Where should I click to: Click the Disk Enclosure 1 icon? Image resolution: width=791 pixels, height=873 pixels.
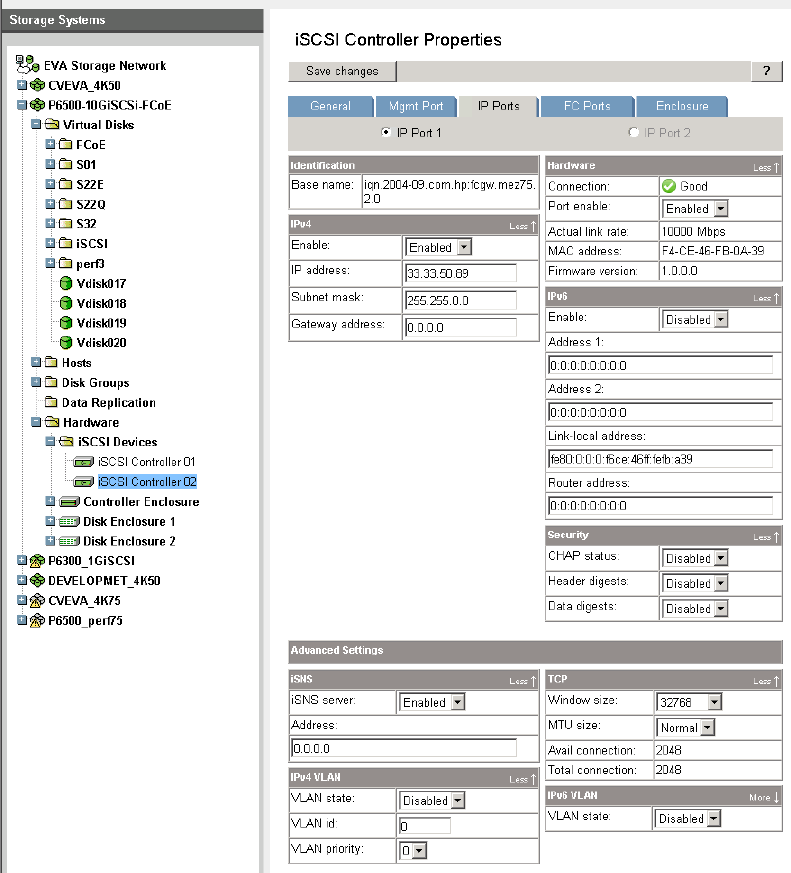[69, 522]
